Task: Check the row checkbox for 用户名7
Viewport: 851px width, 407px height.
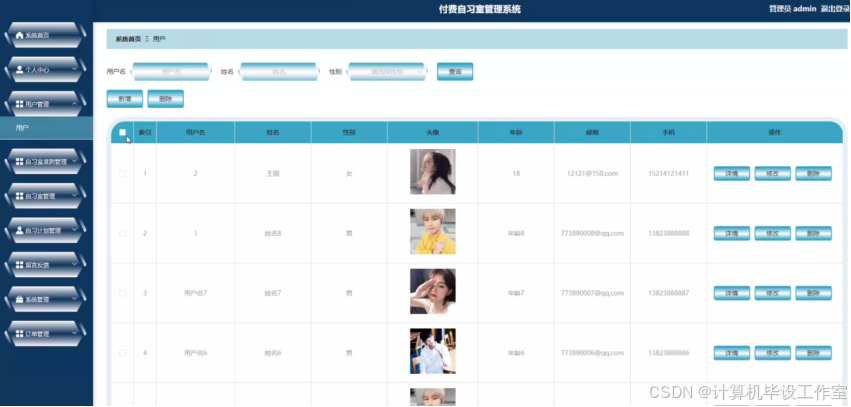Action: 123,293
